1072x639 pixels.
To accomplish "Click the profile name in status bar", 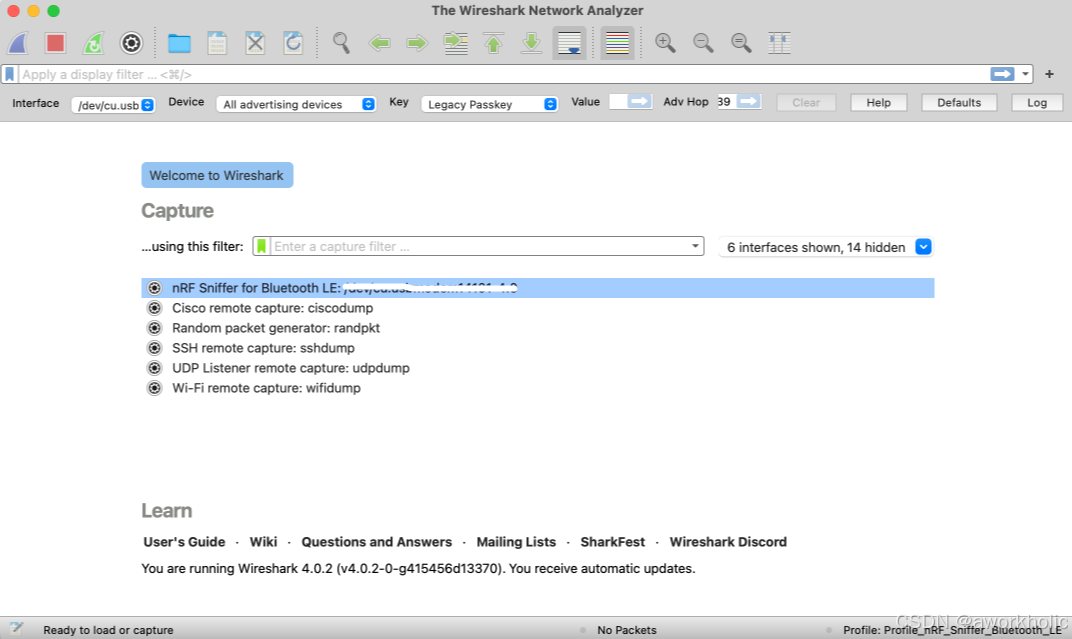I will tap(952, 629).
